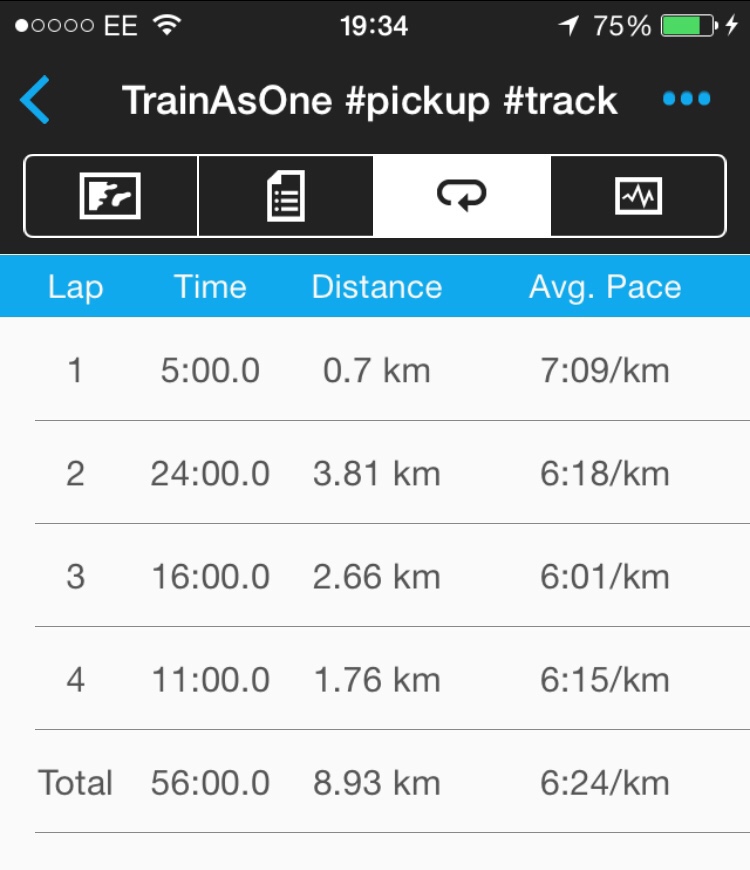The image size is (750, 870).
Task: Switch to the summary details tab
Action: click(286, 196)
